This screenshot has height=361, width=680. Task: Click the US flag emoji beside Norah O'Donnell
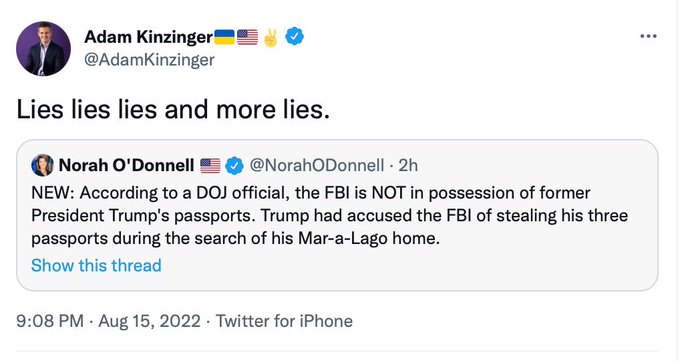[210, 165]
